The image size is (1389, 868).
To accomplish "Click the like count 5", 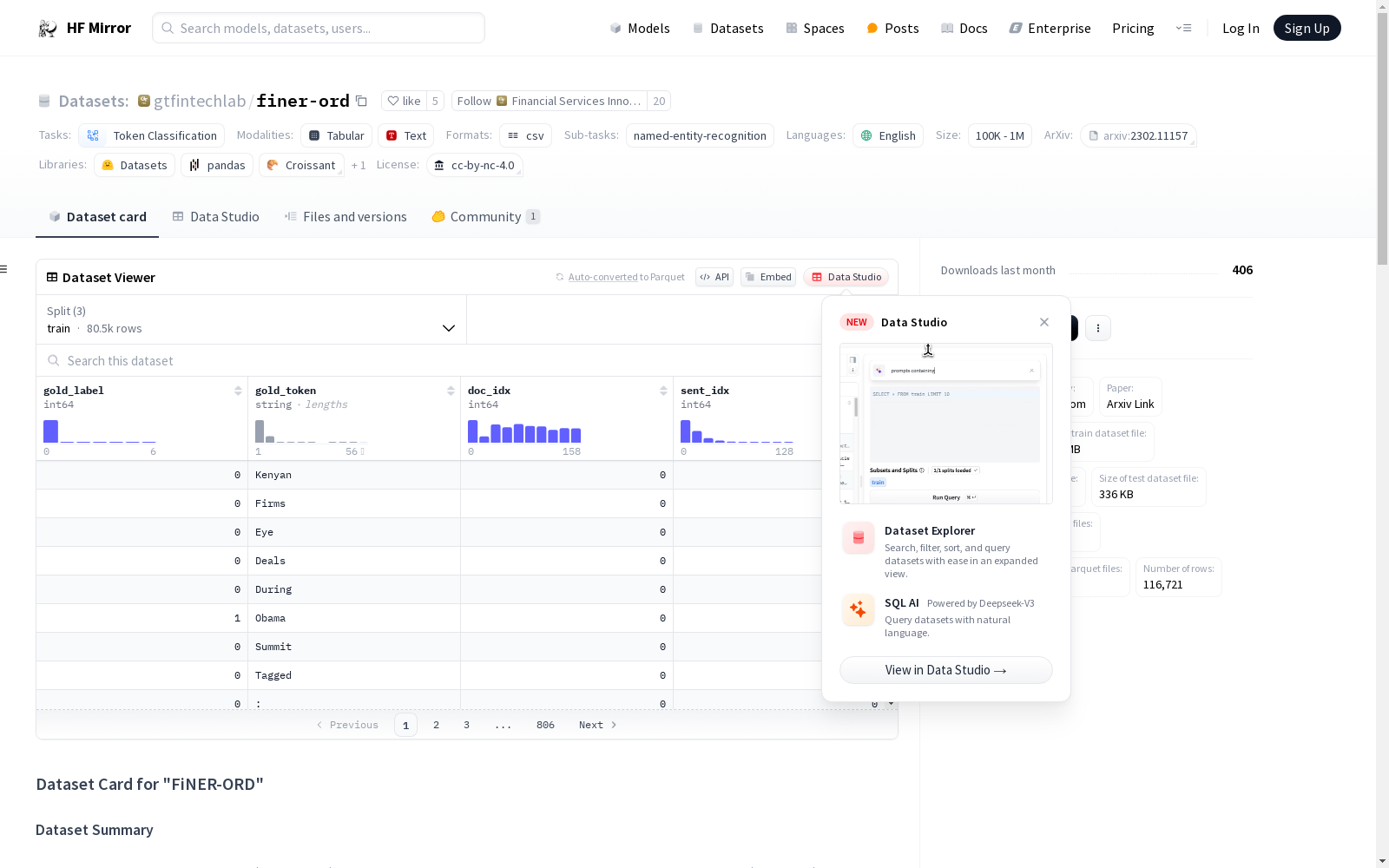I will point(435,102).
